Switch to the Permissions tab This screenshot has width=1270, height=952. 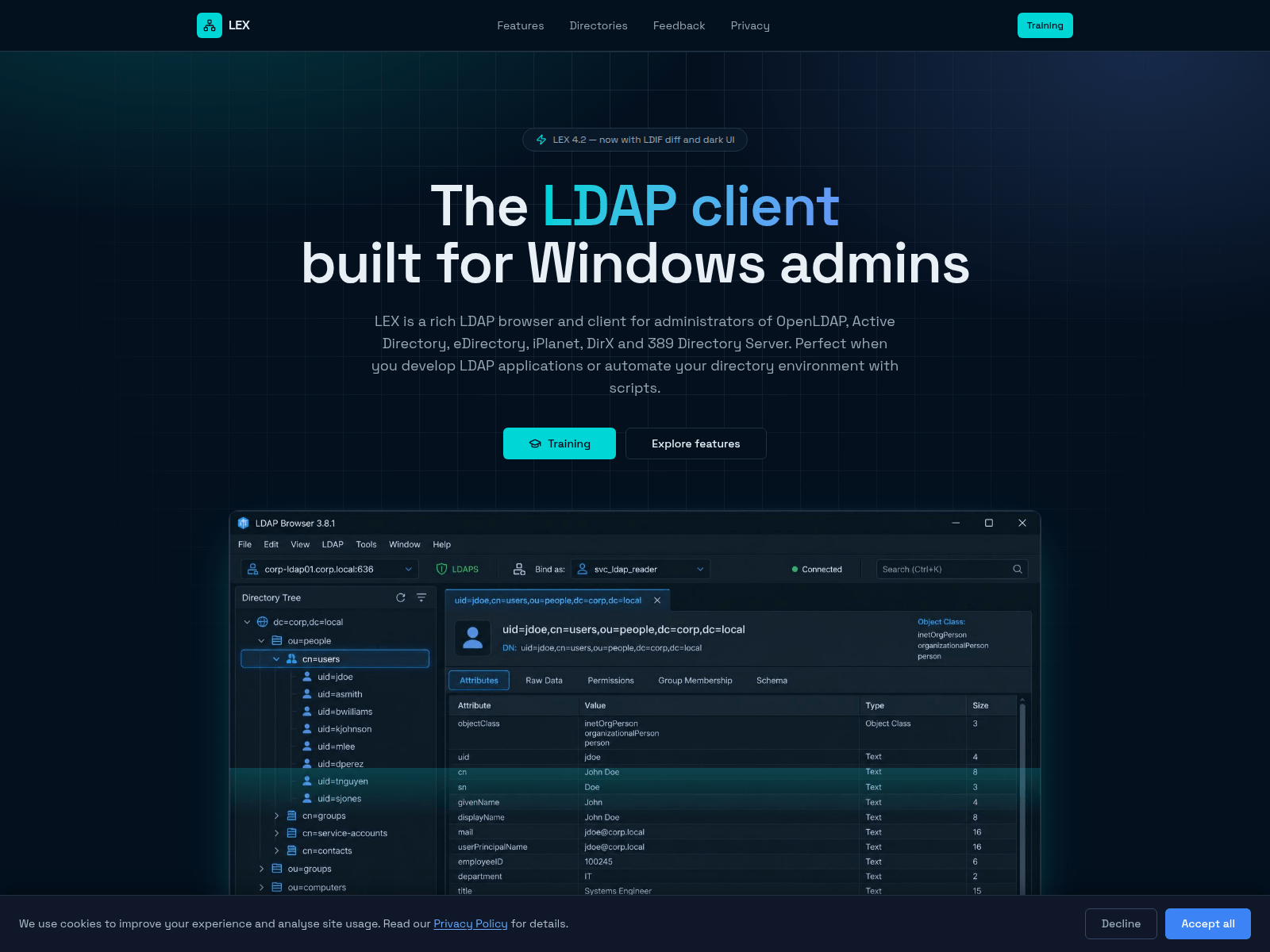coord(610,680)
